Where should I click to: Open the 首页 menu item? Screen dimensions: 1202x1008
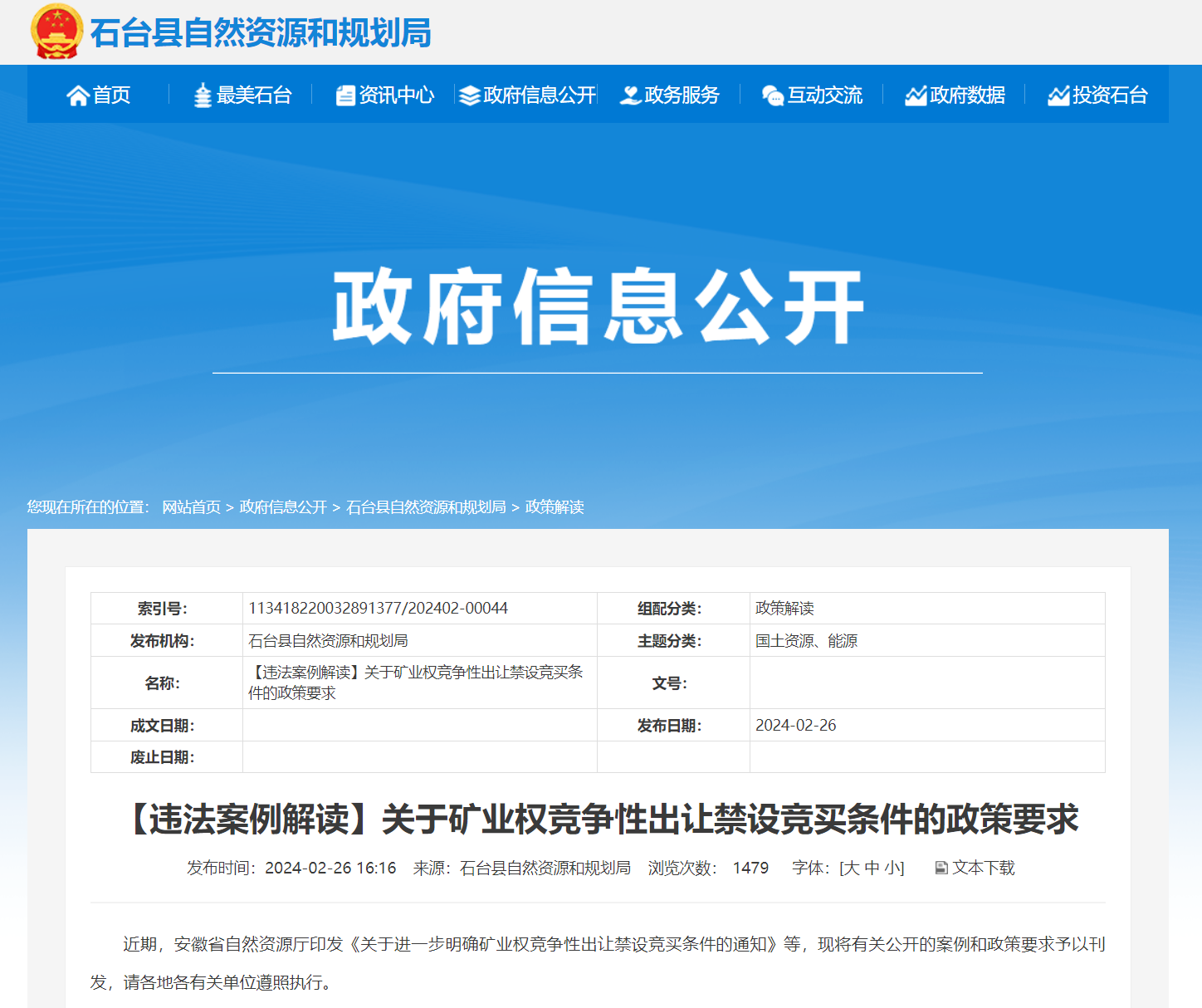tap(111, 95)
